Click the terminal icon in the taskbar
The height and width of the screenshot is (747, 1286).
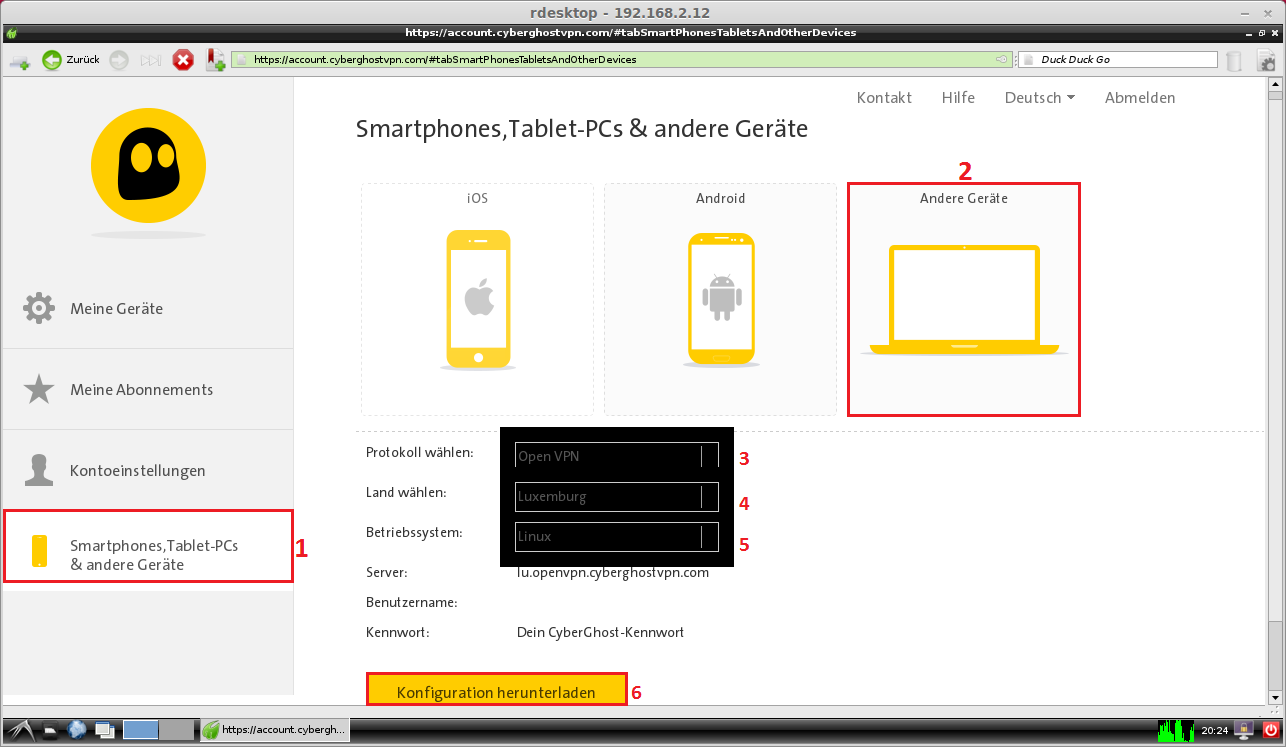pos(52,731)
